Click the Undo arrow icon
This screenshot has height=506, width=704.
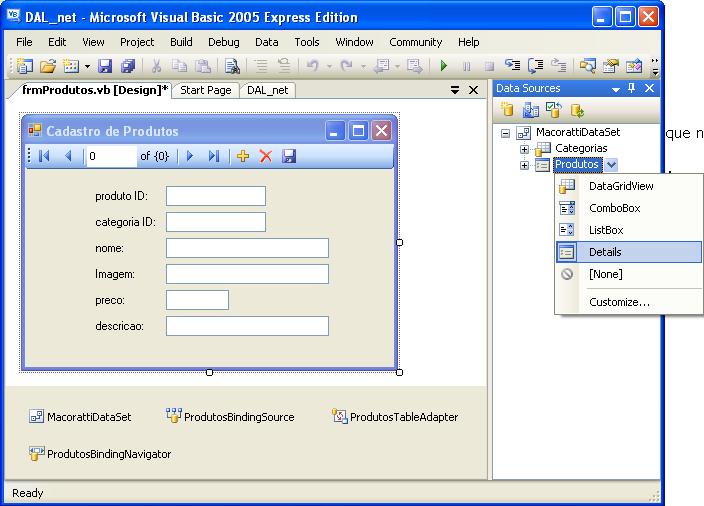click(312, 66)
